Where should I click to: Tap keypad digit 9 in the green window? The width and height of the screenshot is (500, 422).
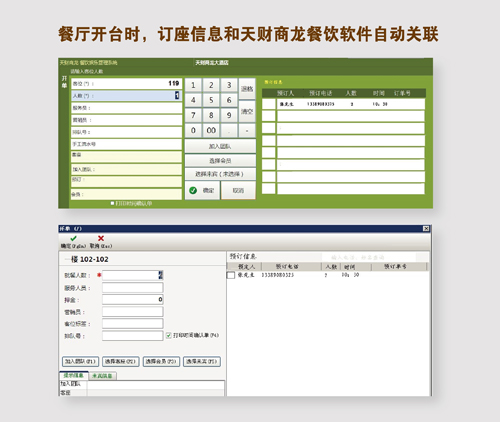[x=229, y=115]
